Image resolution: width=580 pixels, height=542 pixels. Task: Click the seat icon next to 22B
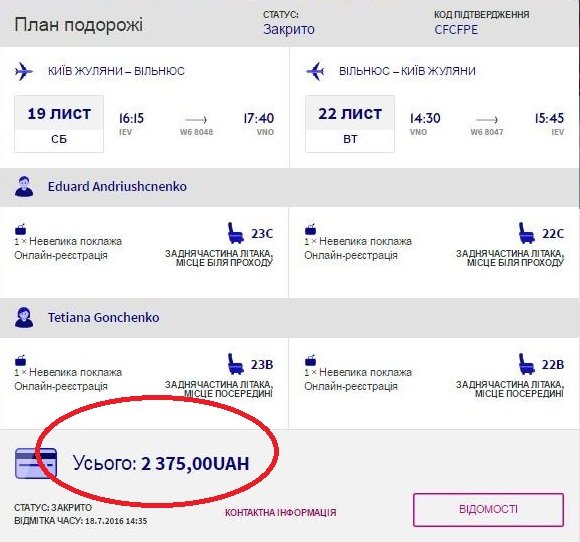pyautogui.click(x=526, y=364)
